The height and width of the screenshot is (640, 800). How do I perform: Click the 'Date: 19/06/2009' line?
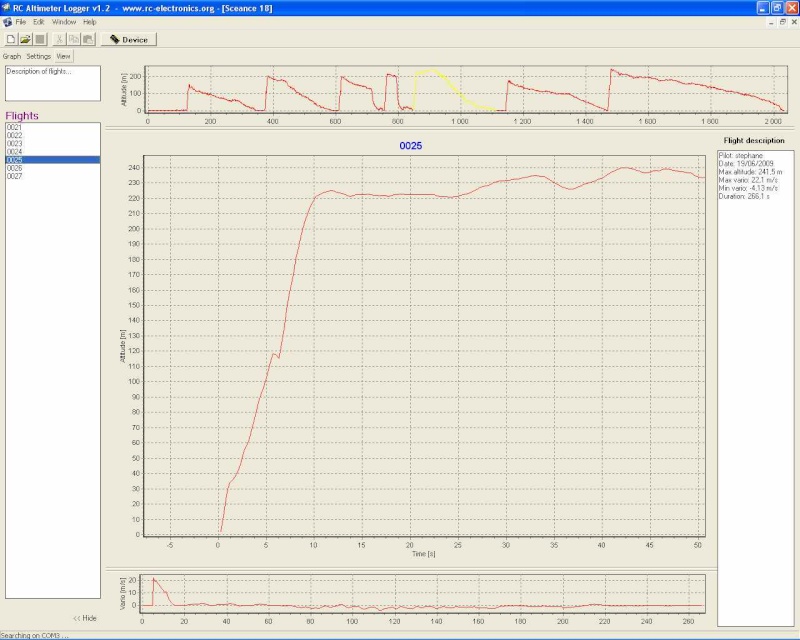(x=746, y=163)
